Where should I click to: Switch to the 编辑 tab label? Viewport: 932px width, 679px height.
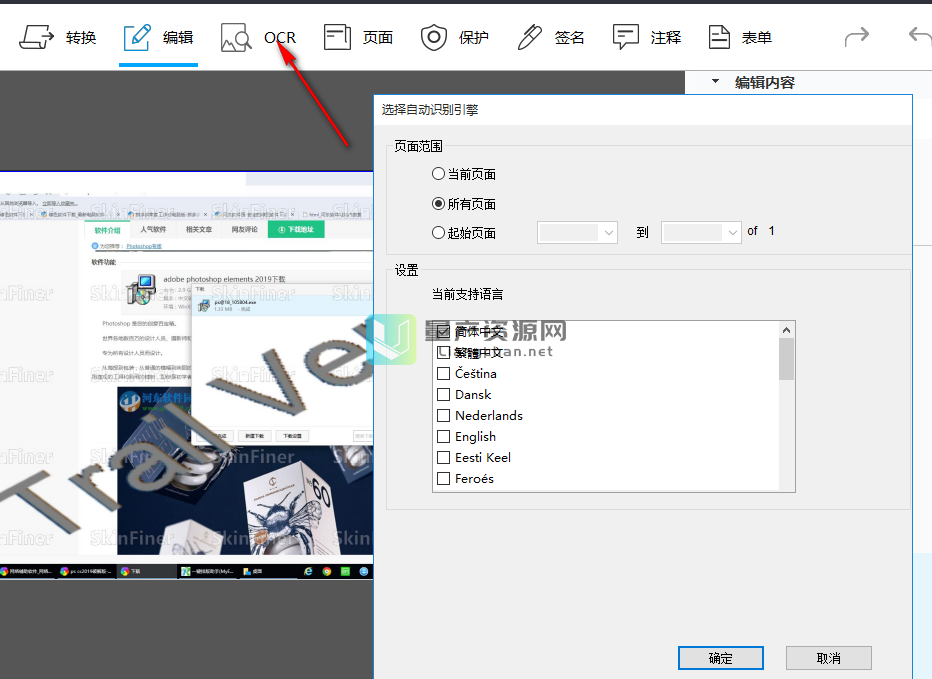click(178, 38)
